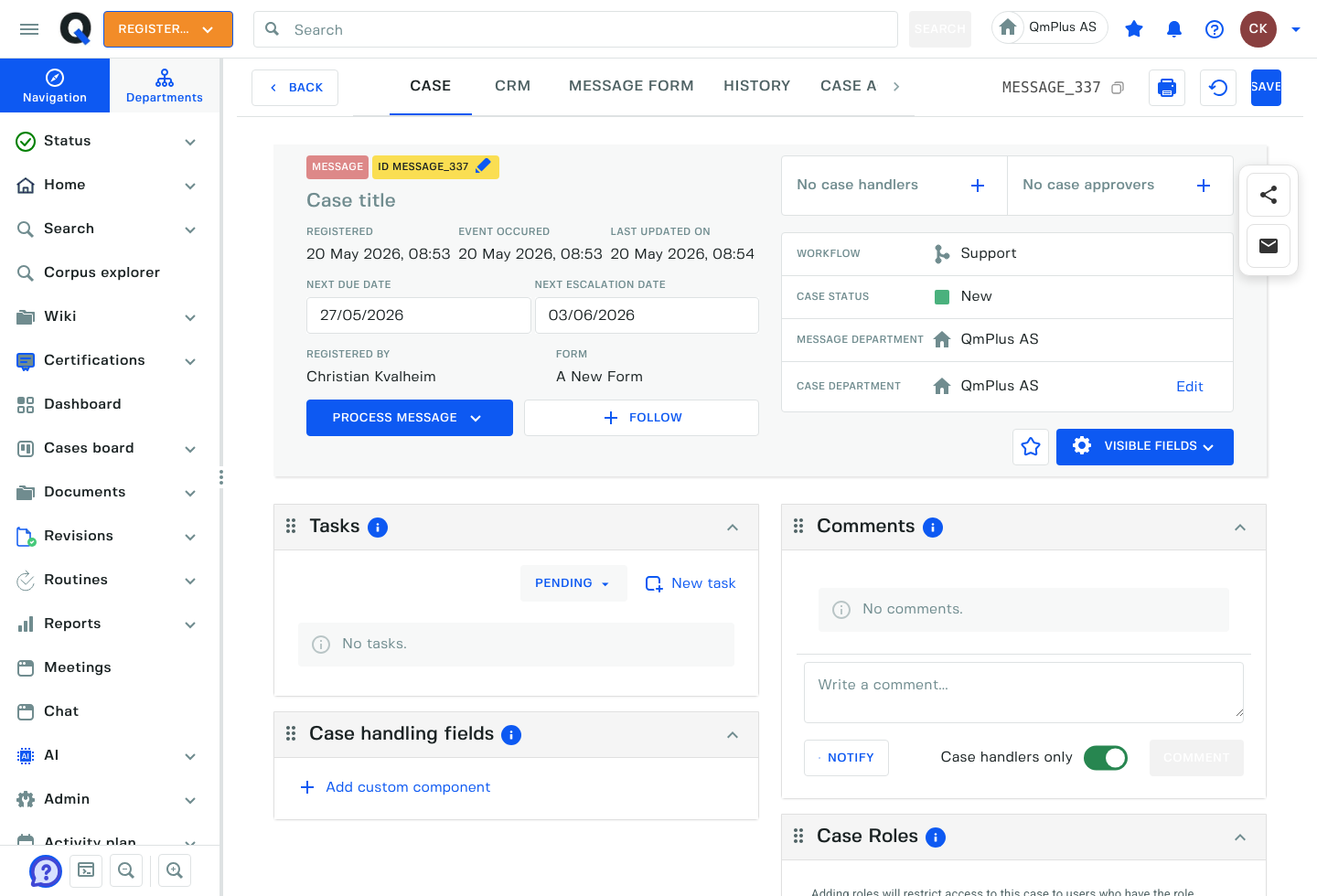The image size is (1317, 896).
Task: Open the hamburger main menu
Action: click(29, 29)
